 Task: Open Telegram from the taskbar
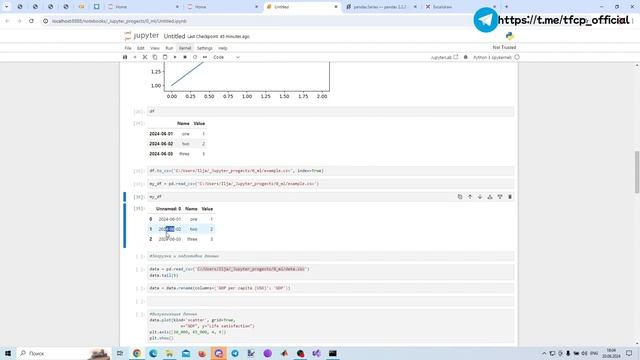click(235, 353)
